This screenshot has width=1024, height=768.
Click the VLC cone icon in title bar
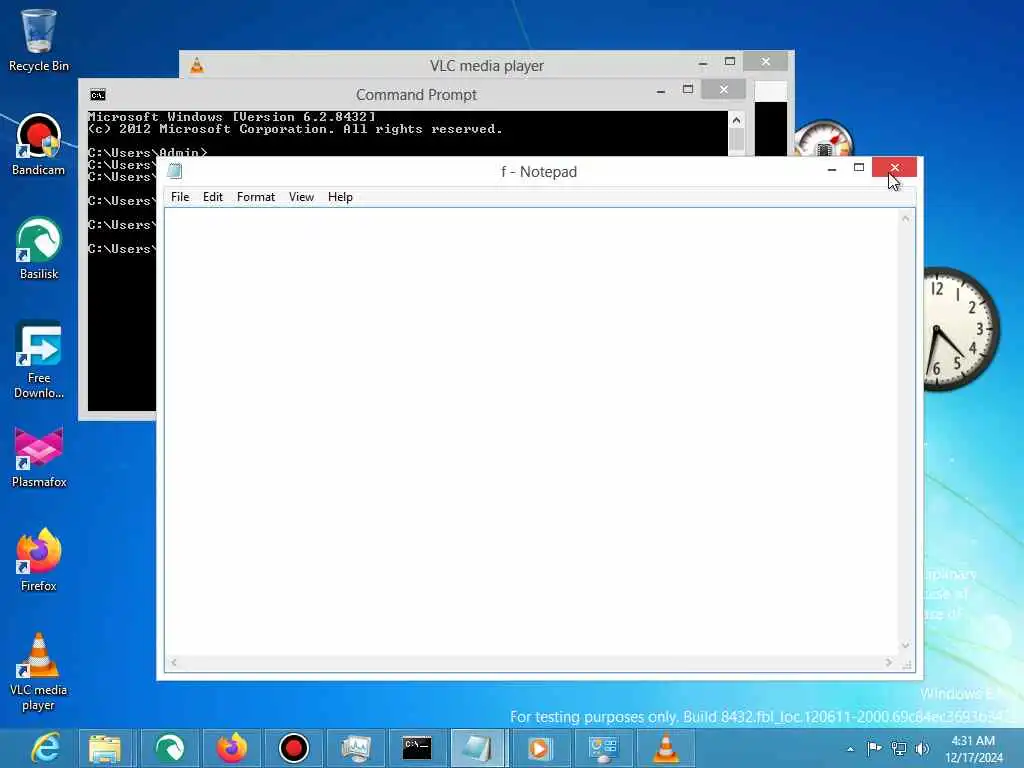pyautogui.click(x=197, y=65)
